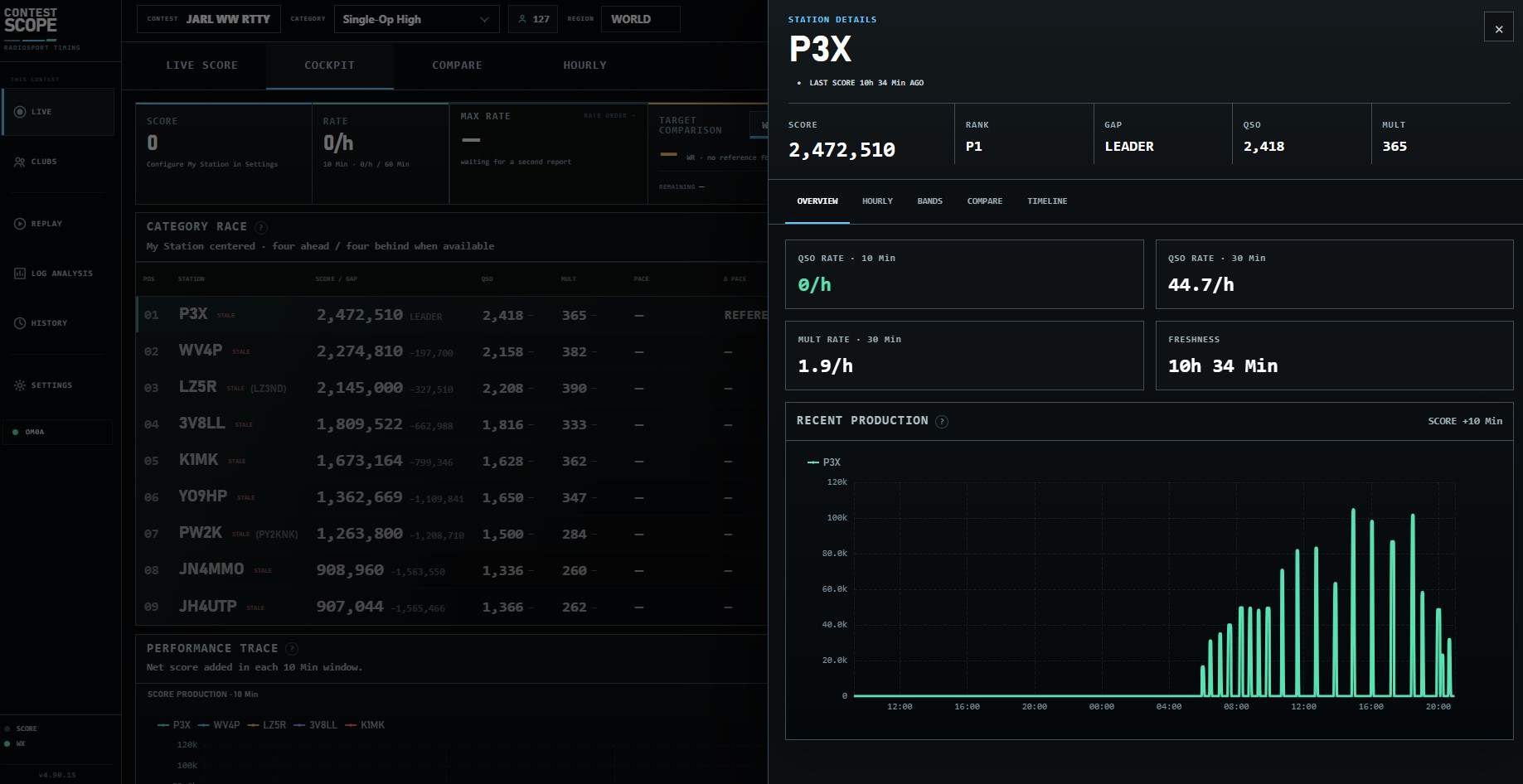Select the LZ5R station row
Image resolution: width=1523 pixels, height=784 pixels.
[452, 388]
